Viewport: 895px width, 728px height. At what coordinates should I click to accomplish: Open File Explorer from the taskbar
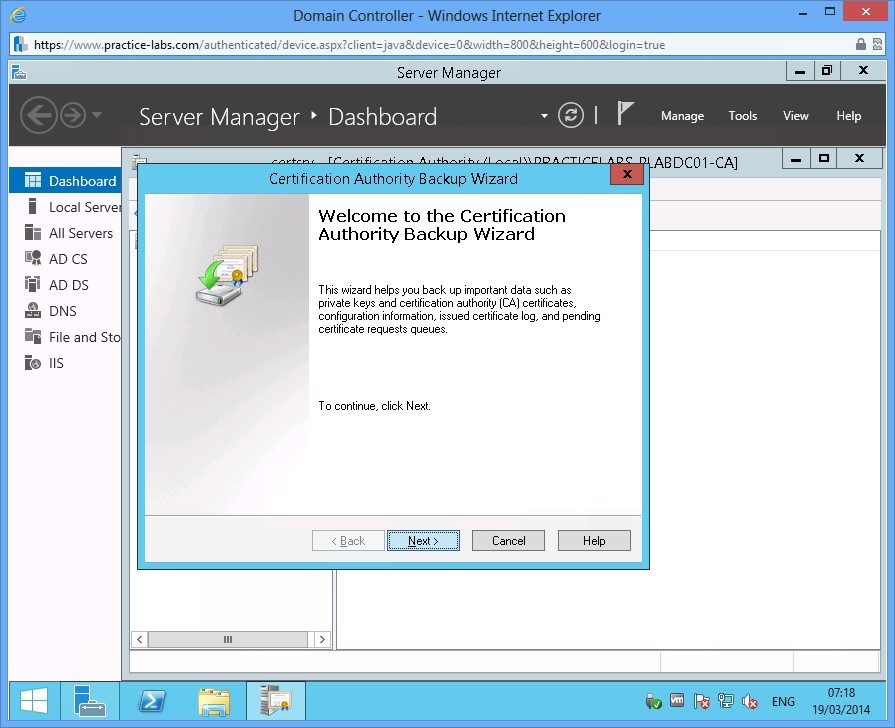(x=214, y=702)
